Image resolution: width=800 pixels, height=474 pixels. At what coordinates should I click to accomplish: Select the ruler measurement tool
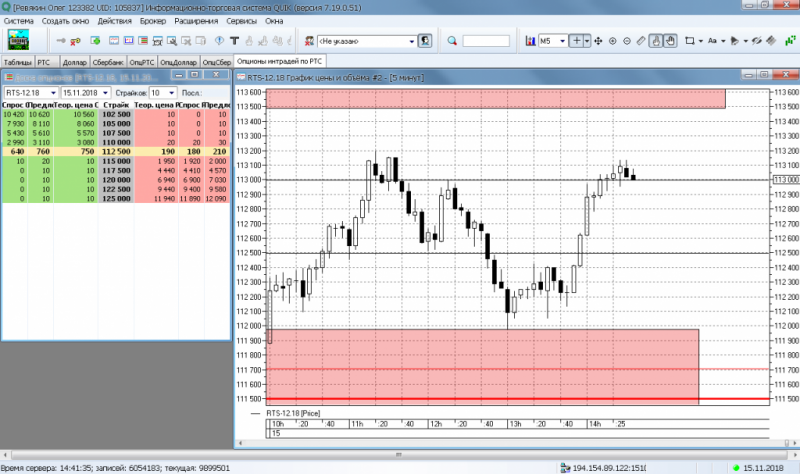point(641,41)
